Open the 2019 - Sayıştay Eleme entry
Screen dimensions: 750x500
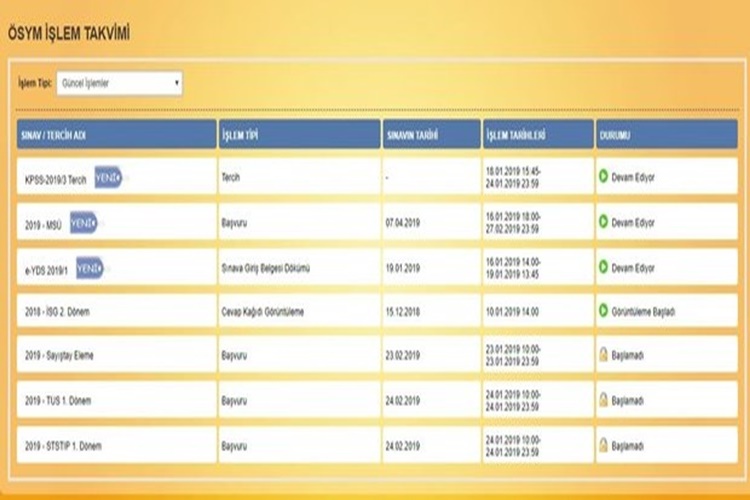click(x=59, y=356)
